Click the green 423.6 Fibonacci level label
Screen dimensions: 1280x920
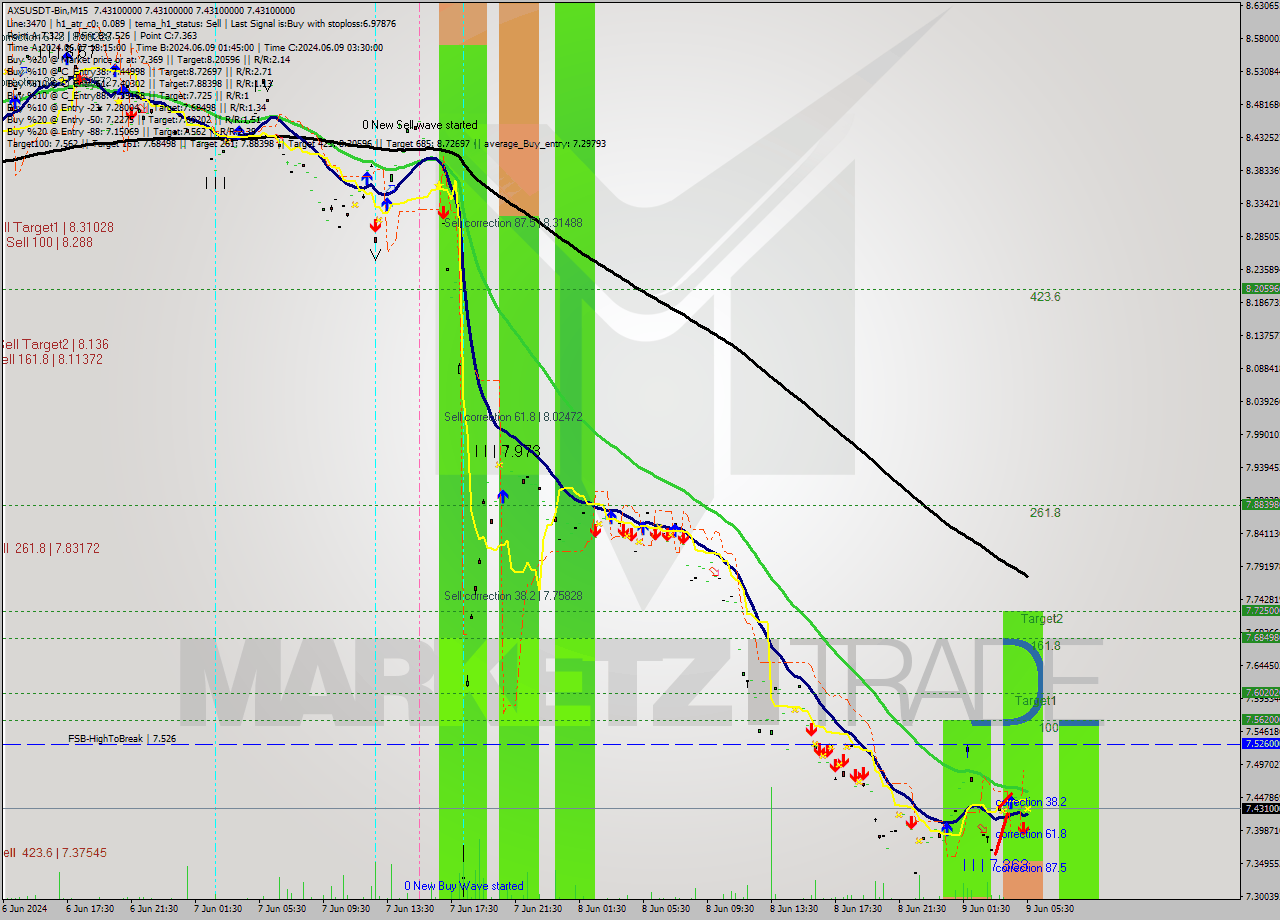click(x=1045, y=297)
